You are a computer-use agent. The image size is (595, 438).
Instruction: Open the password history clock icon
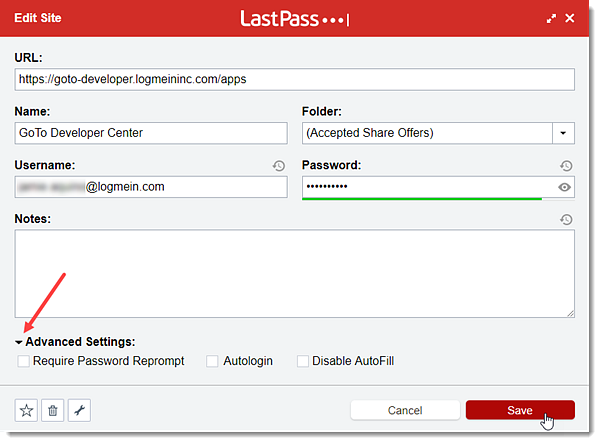point(566,166)
